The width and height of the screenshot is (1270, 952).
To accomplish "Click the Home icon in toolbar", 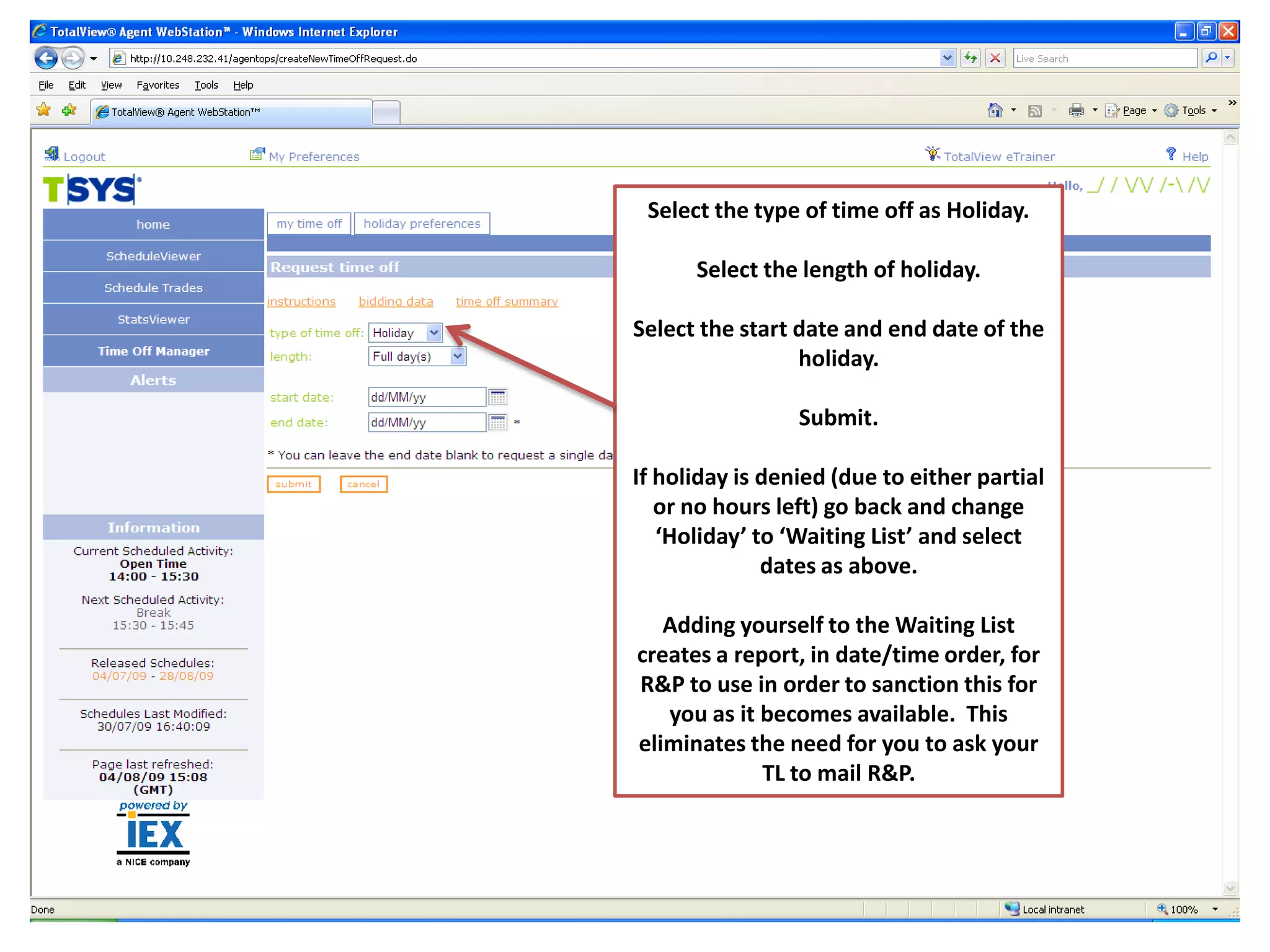I will point(995,110).
